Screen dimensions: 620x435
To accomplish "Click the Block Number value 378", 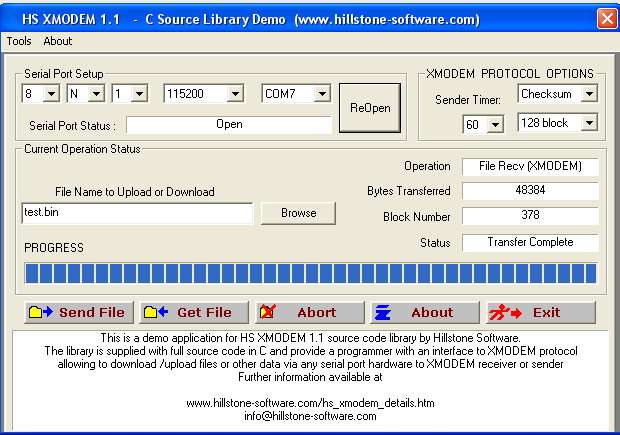I will point(530,216).
